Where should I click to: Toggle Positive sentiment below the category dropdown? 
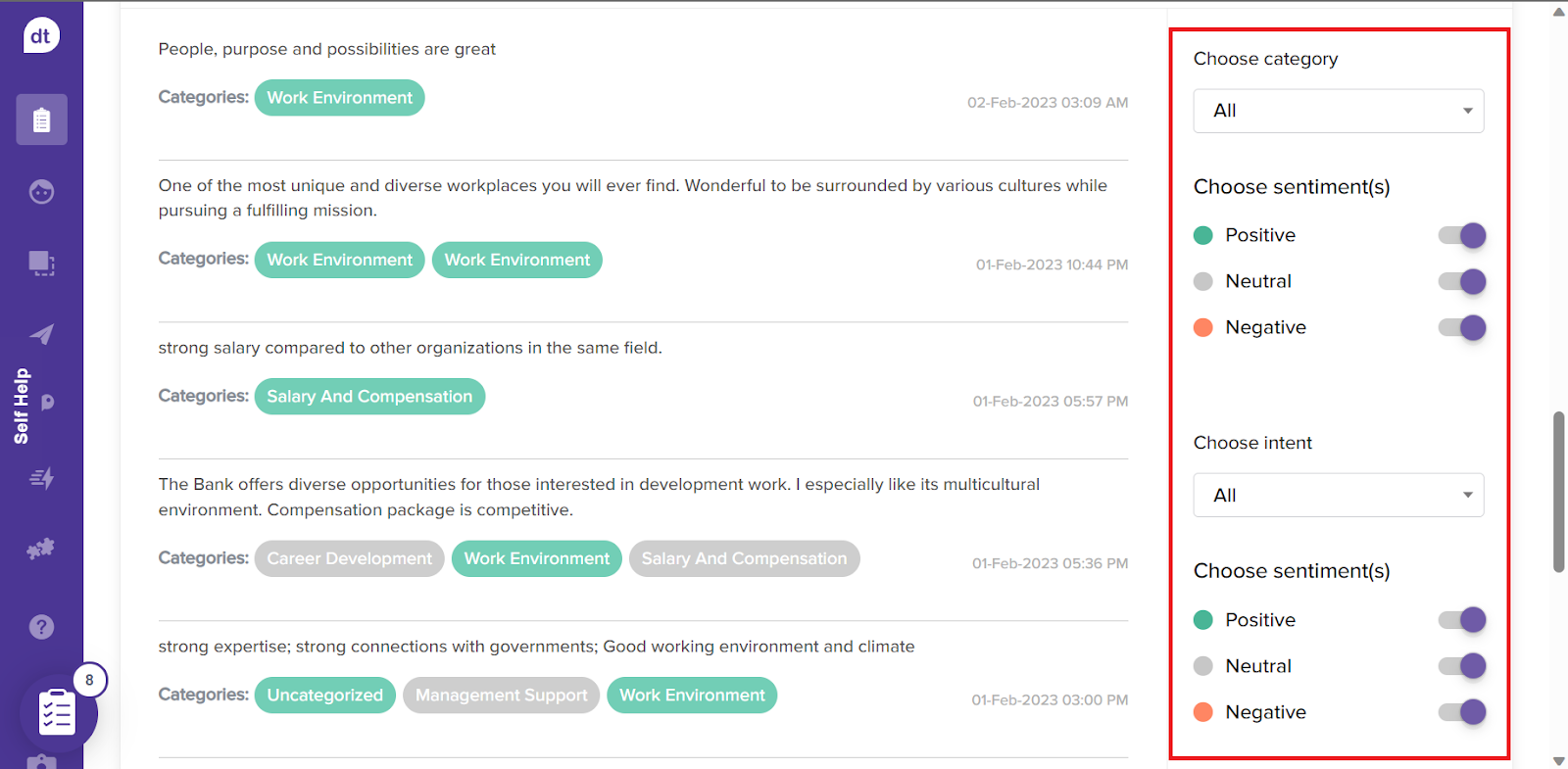pos(1462,235)
